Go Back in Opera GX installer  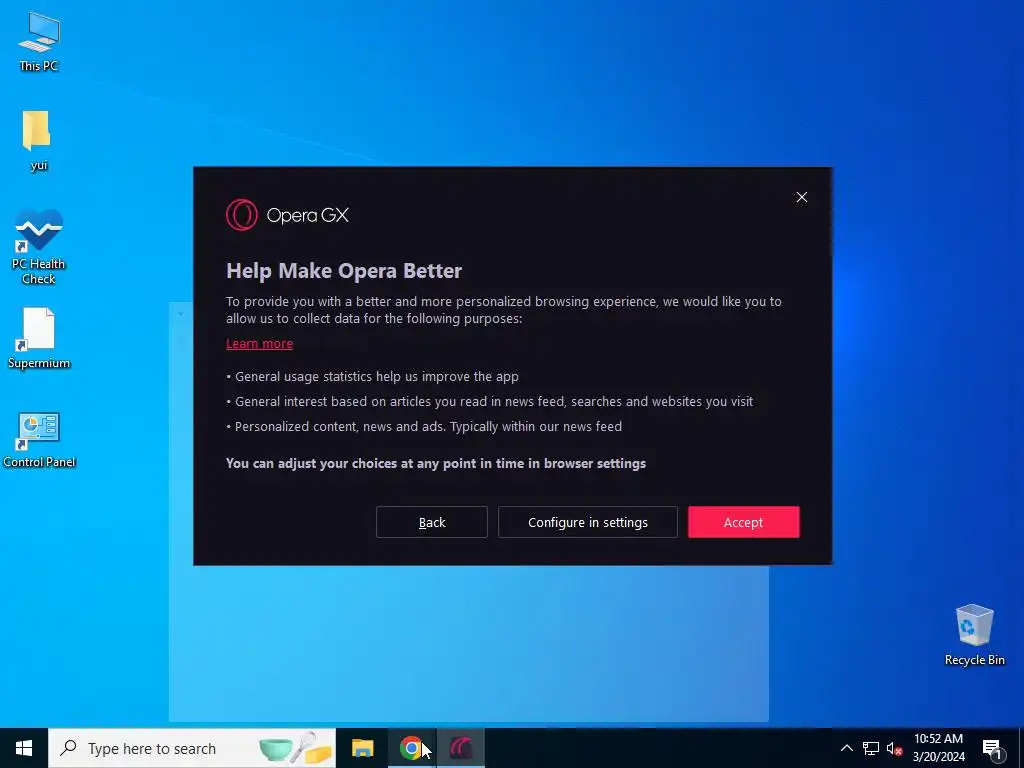(432, 522)
